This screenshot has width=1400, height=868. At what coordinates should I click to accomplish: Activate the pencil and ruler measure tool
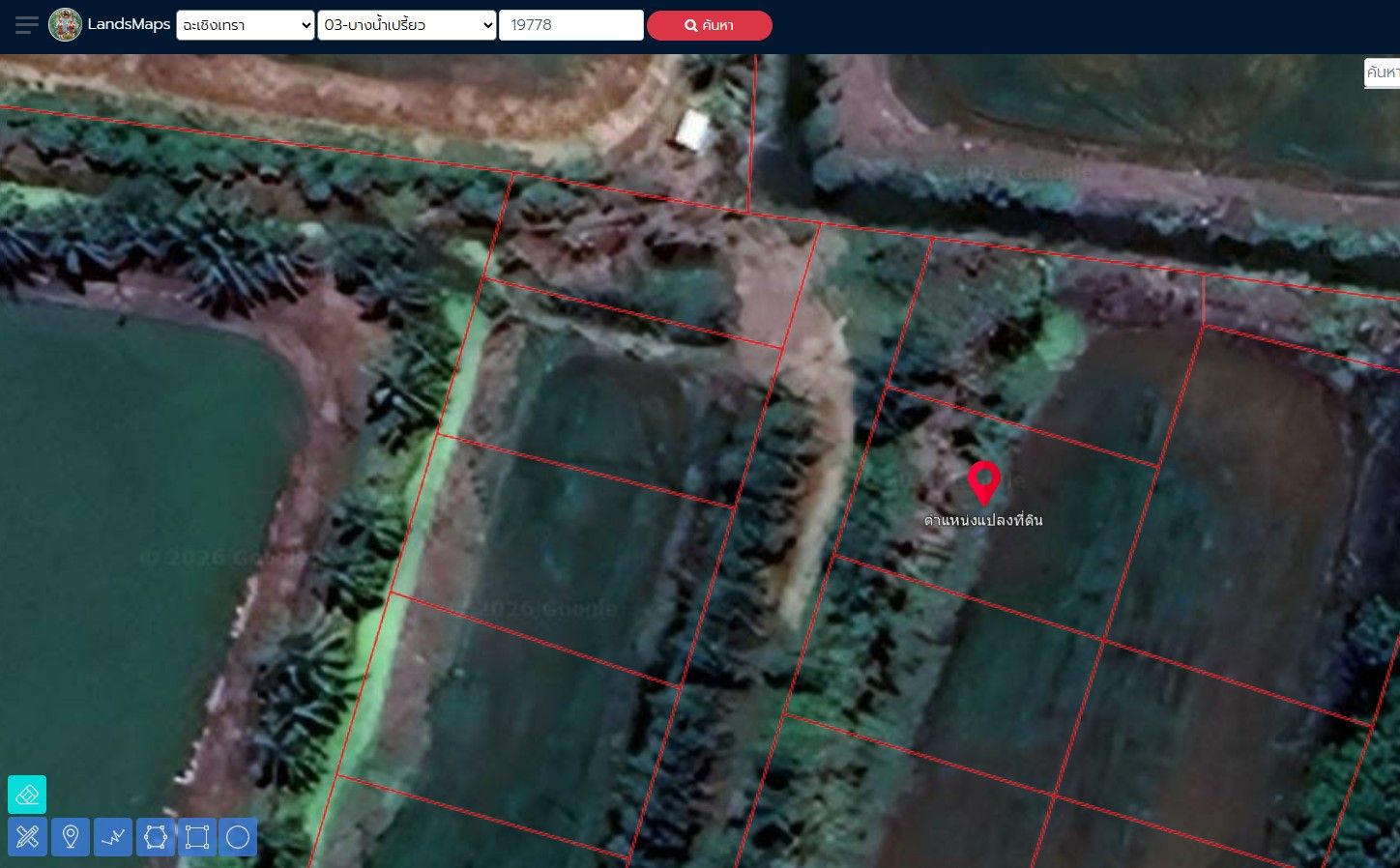click(x=27, y=837)
